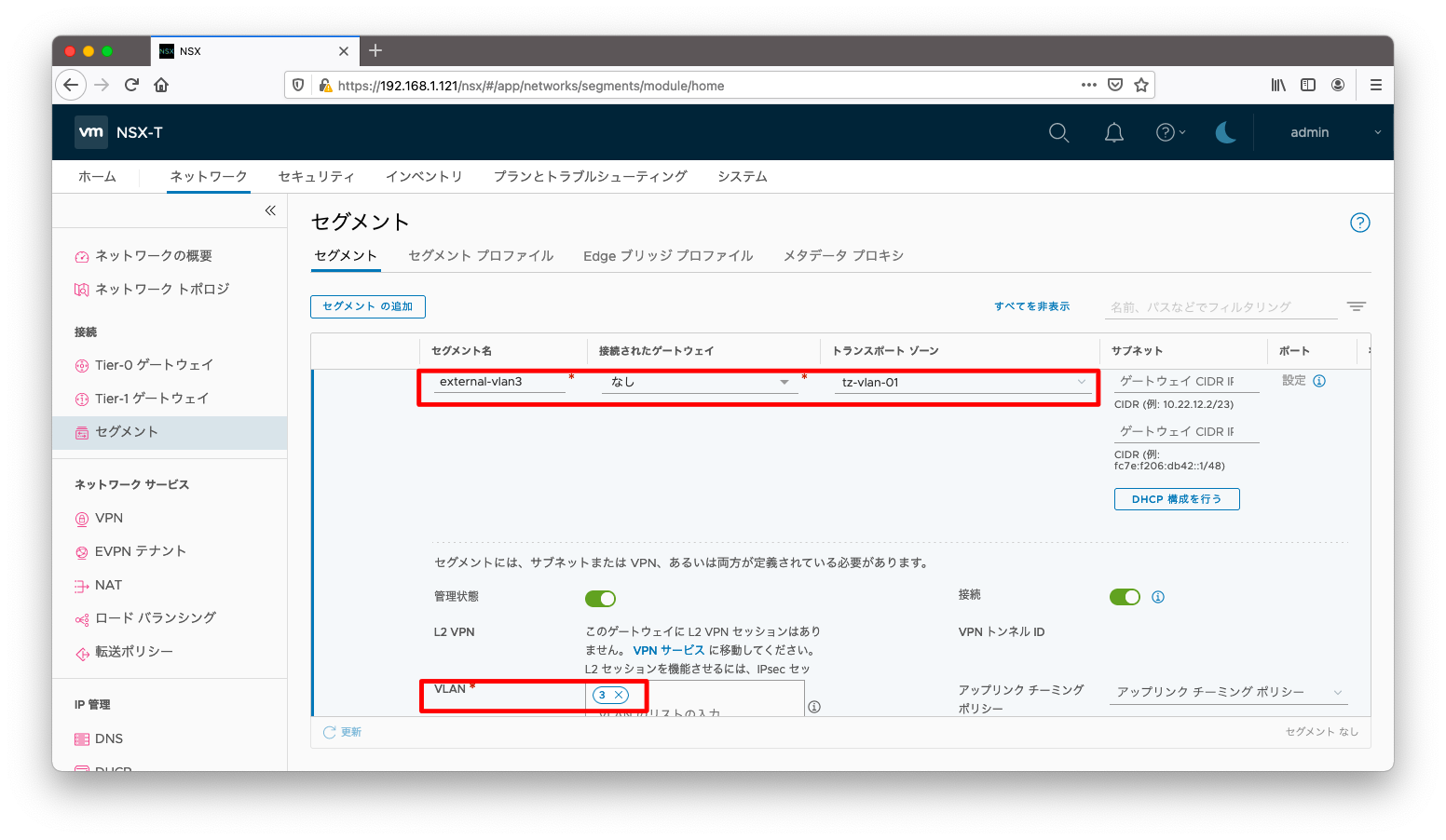
Task: Click すべてを非表示 link
Action: click(x=1031, y=306)
